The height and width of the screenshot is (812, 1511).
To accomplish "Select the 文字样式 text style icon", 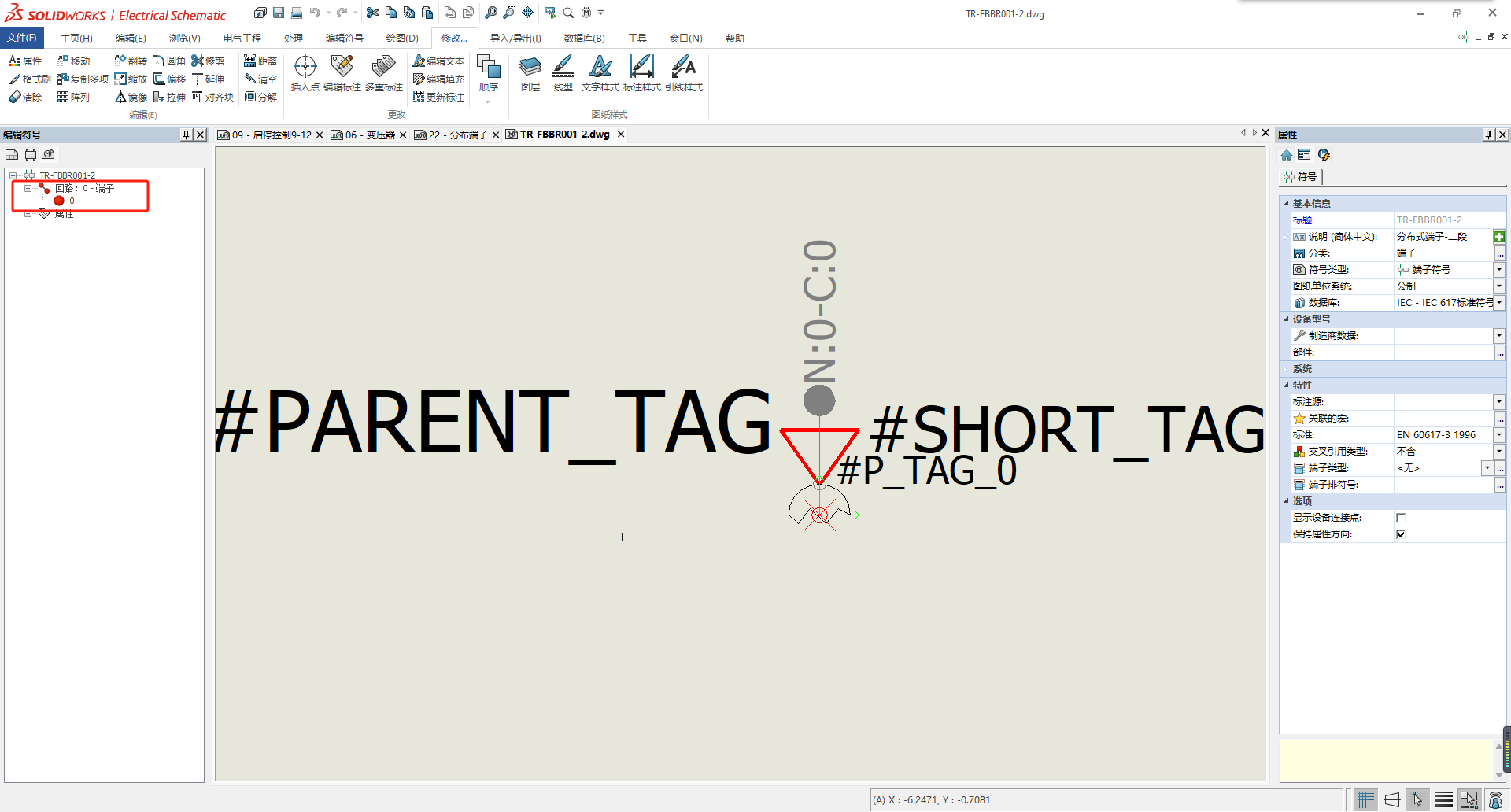I will pos(600,73).
